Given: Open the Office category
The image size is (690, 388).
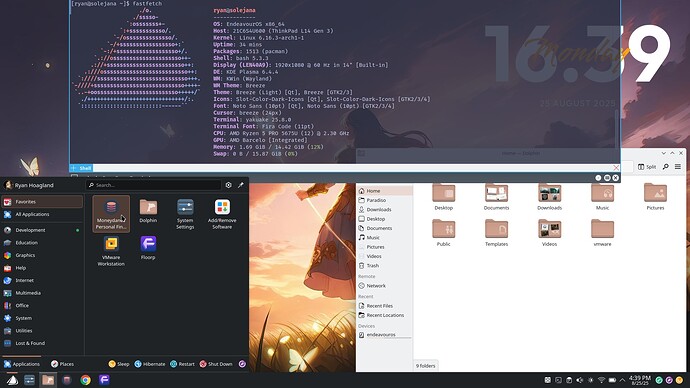Looking at the screenshot, I should click(x=42, y=305).
